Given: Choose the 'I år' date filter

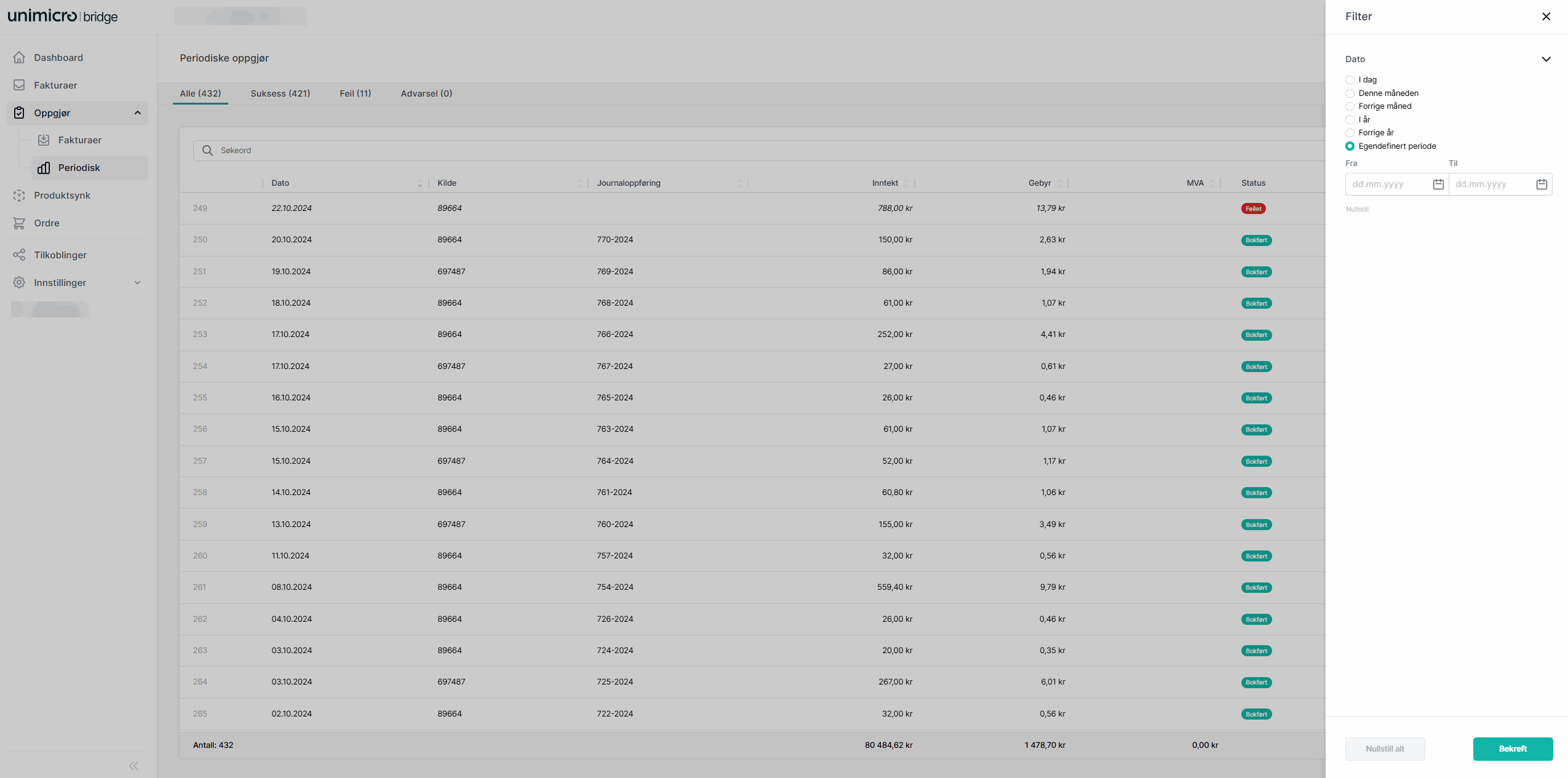Looking at the screenshot, I should point(1350,120).
